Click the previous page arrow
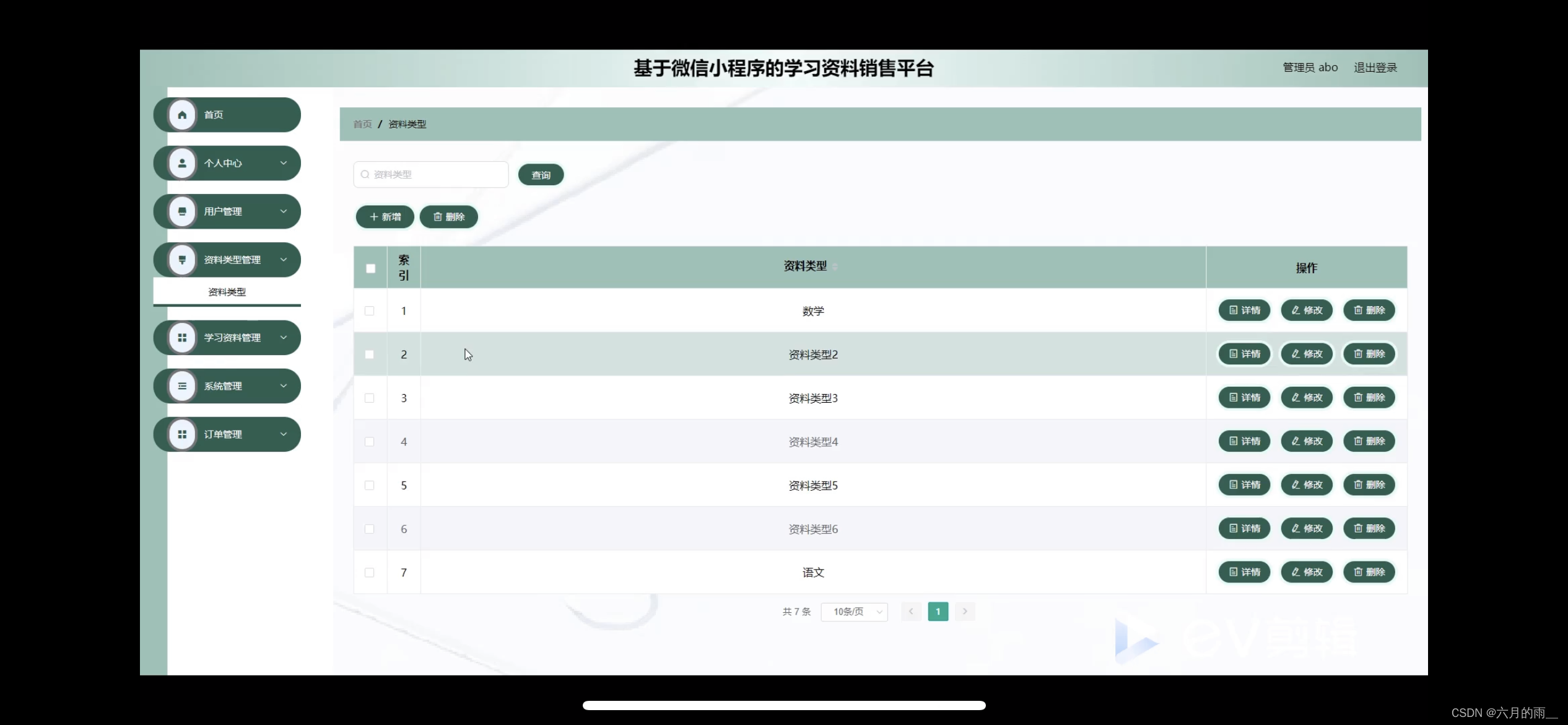The width and height of the screenshot is (1568, 725). pos(911,612)
